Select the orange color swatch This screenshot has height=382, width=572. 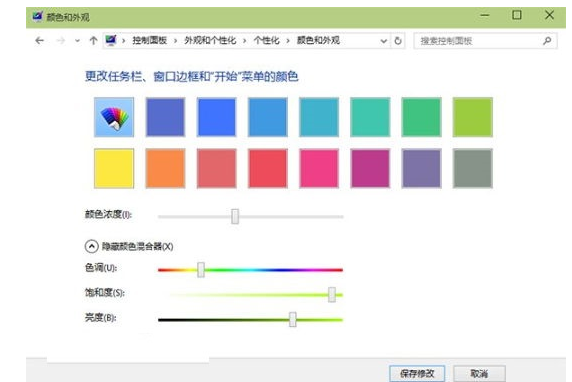point(165,168)
